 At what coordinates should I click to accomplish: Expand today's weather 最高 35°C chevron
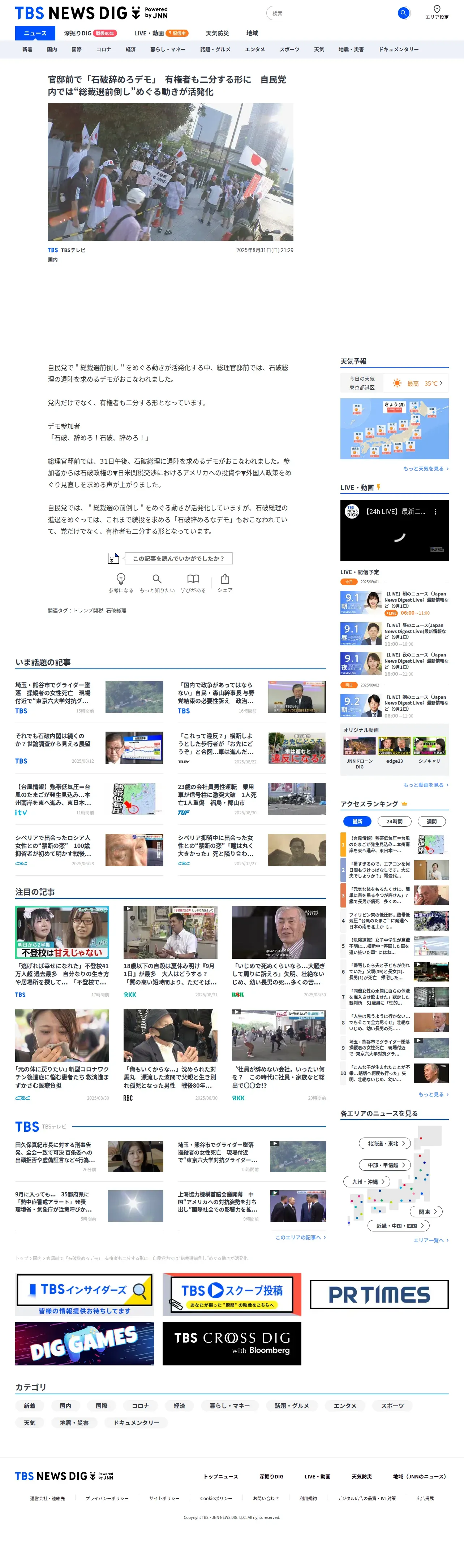point(441,383)
